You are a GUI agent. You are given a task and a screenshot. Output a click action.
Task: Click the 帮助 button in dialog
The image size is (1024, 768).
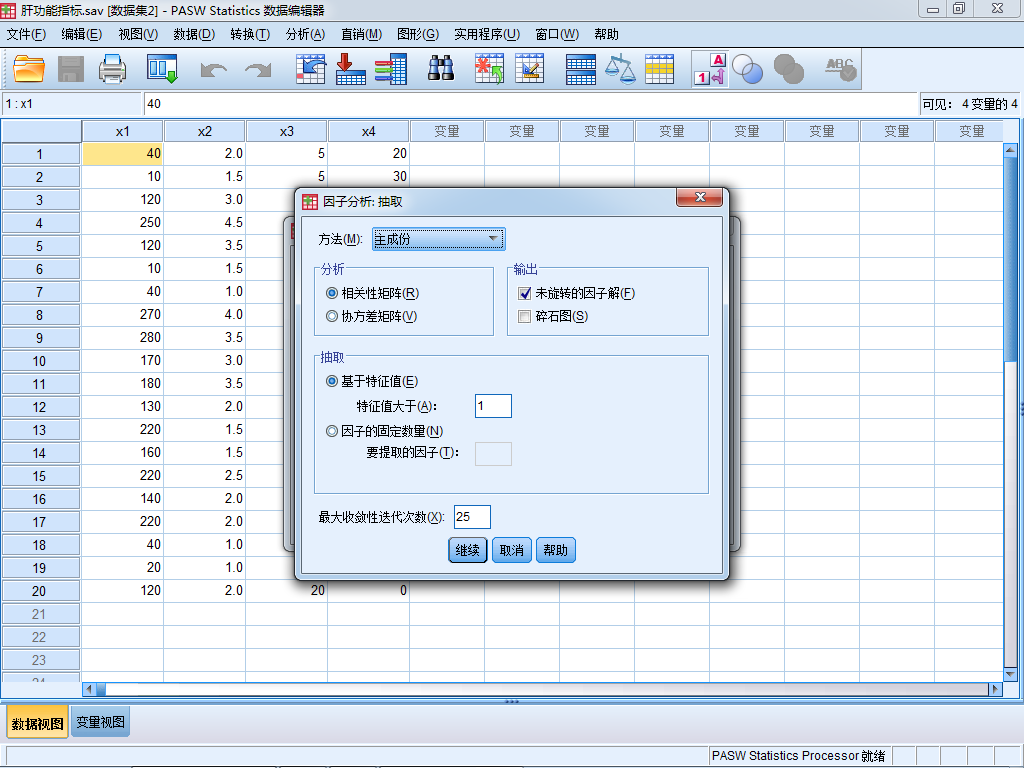click(x=555, y=550)
